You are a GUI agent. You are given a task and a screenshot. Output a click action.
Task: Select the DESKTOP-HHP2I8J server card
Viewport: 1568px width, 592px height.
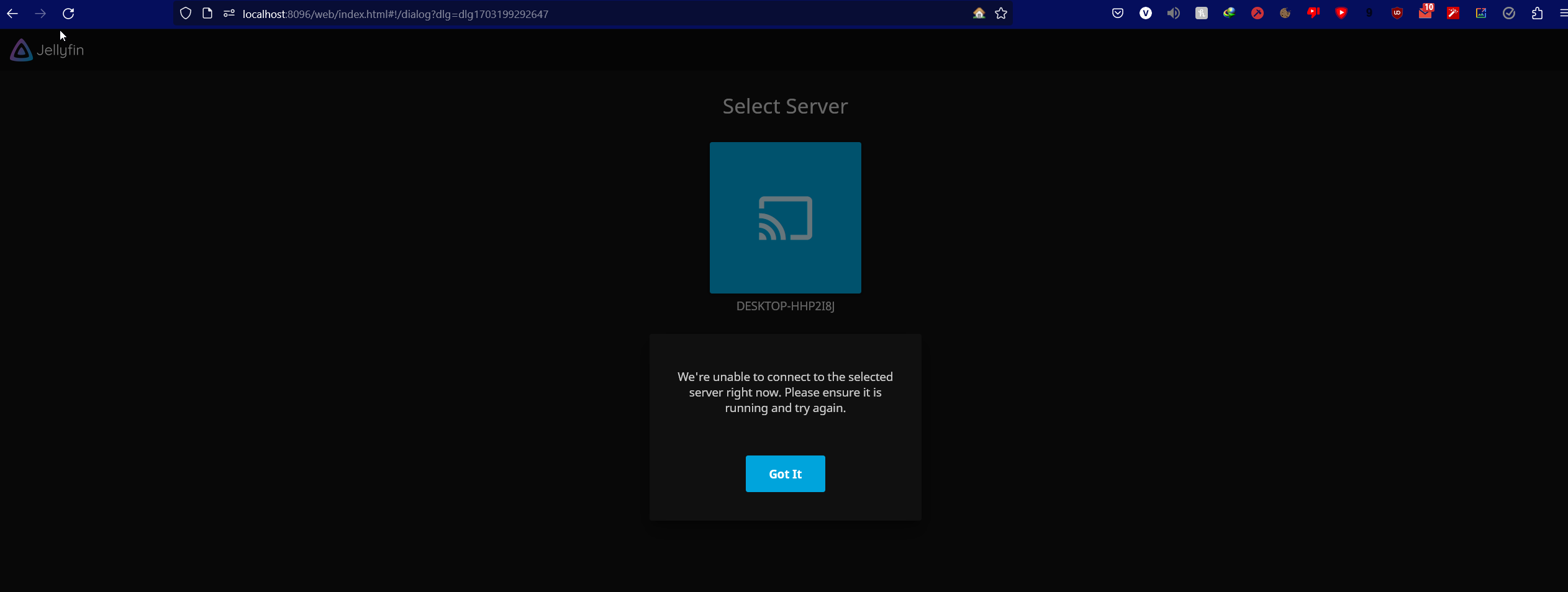pyautogui.click(x=785, y=218)
